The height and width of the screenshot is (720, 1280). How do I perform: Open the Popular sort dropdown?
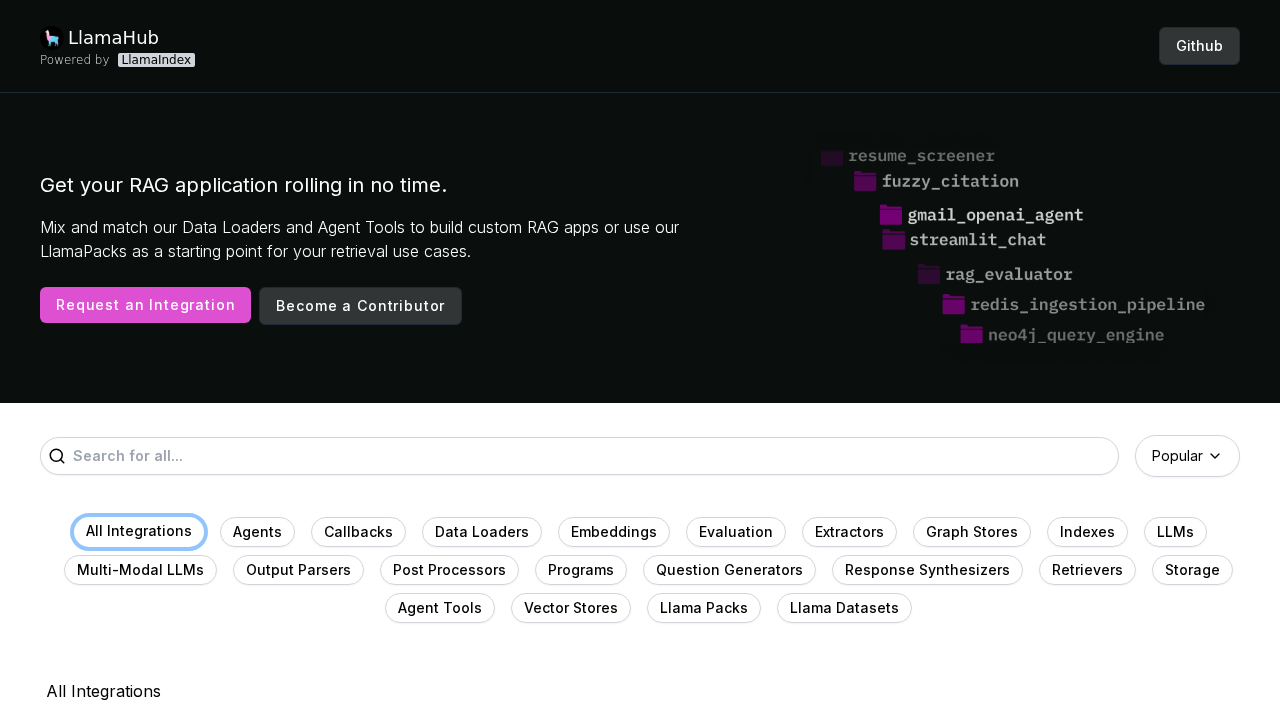pos(1187,456)
